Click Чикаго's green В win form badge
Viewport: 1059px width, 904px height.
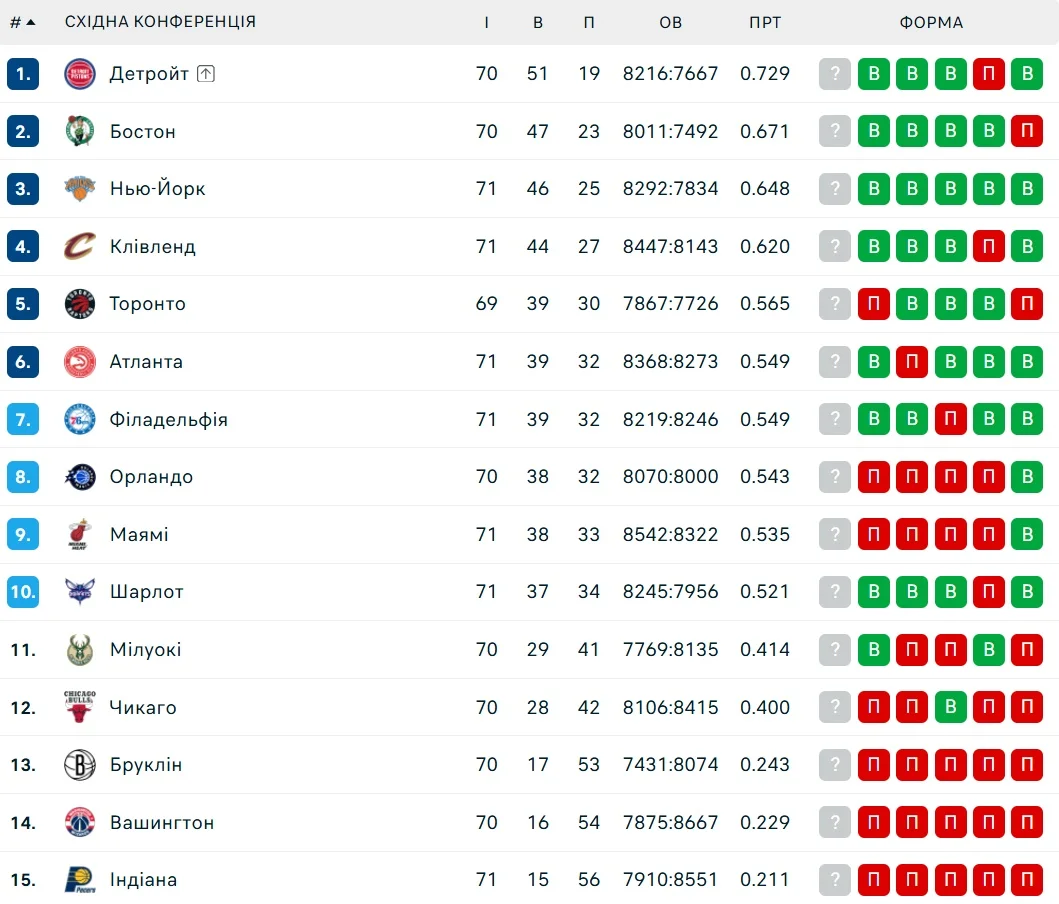[951, 707]
